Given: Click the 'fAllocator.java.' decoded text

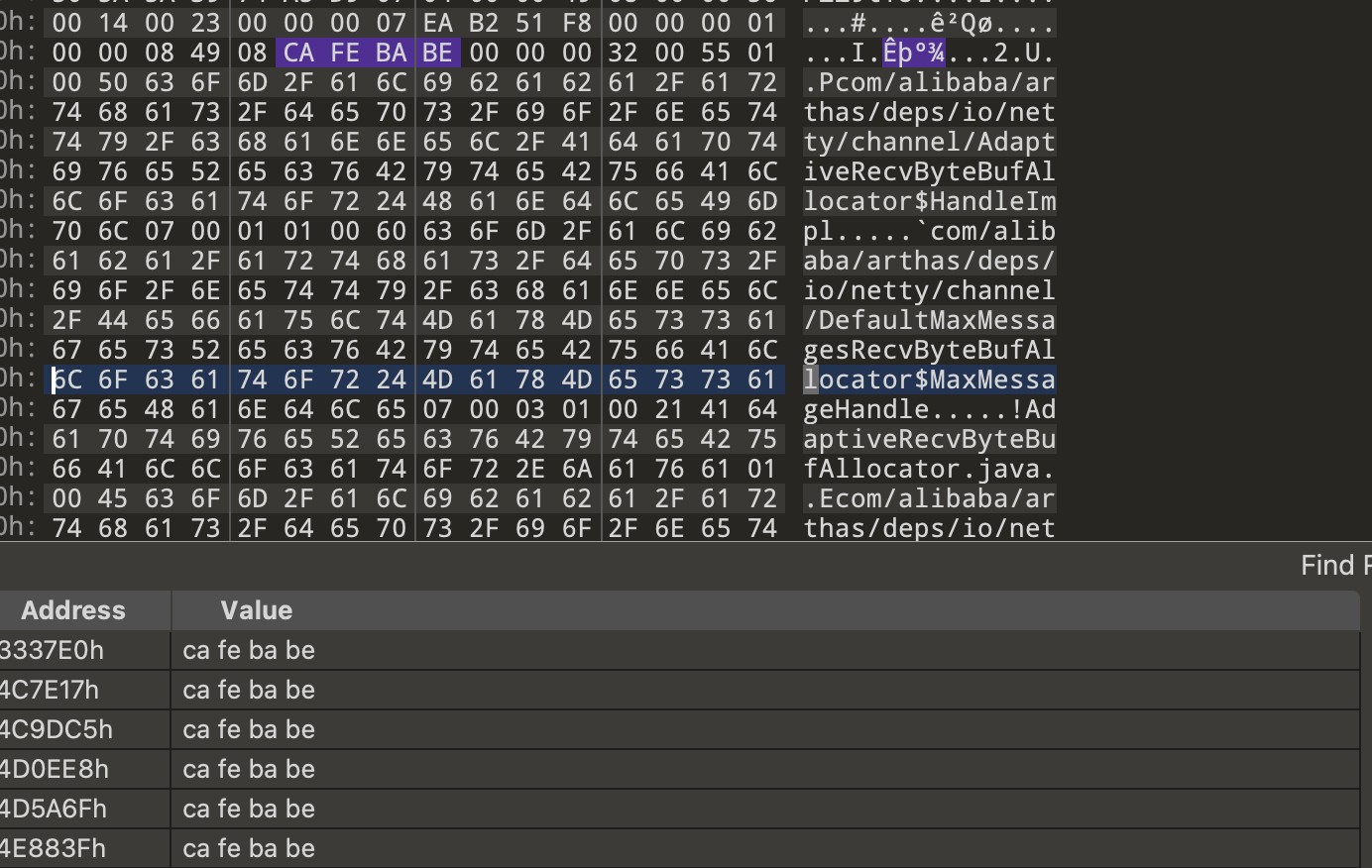Looking at the screenshot, I should (x=929, y=469).
